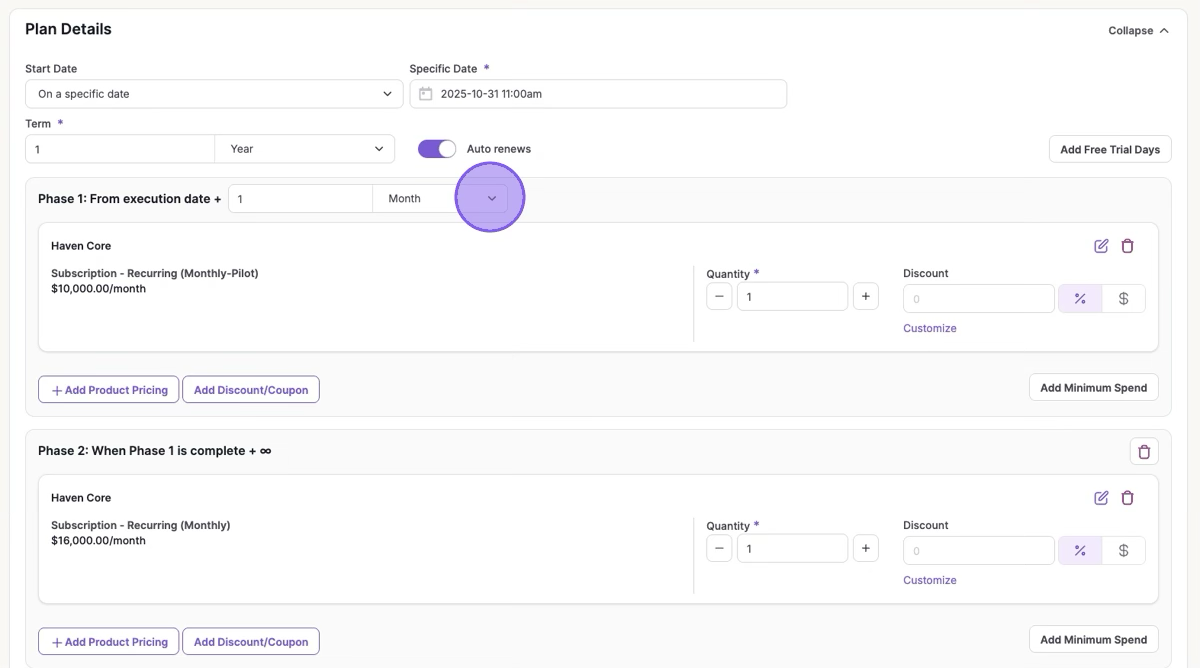Select dollar discount type in Phase 1
The height and width of the screenshot is (668, 1200).
tap(1123, 299)
